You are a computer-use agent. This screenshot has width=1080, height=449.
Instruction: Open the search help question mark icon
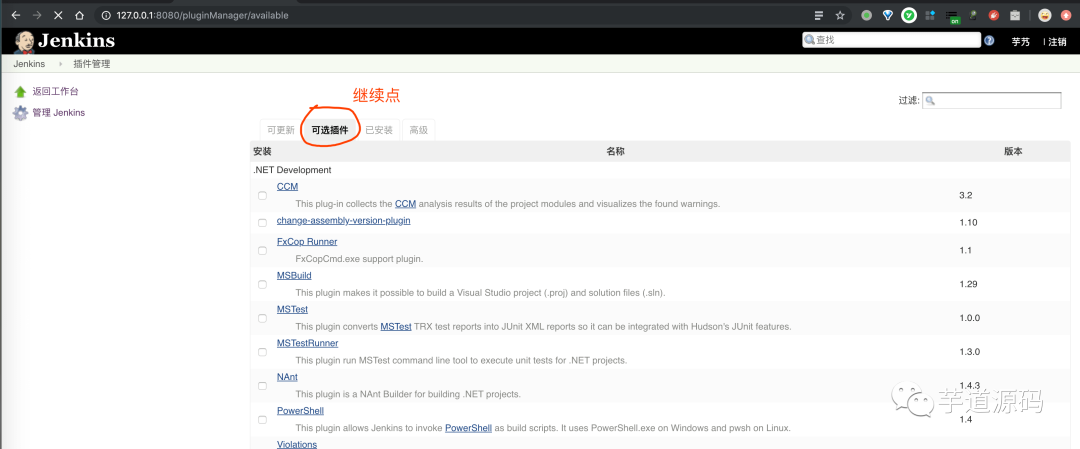point(989,41)
